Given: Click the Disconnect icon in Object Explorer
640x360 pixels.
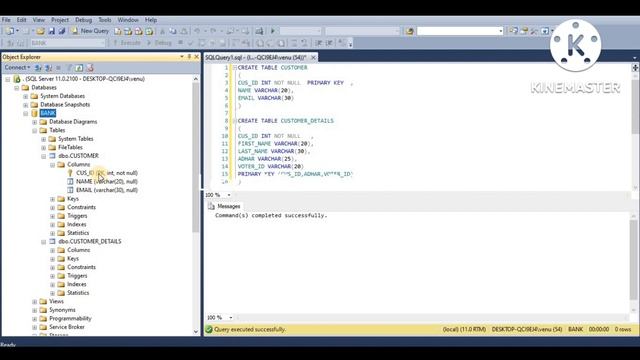Looking at the screenshot, I should coord(48,68).
